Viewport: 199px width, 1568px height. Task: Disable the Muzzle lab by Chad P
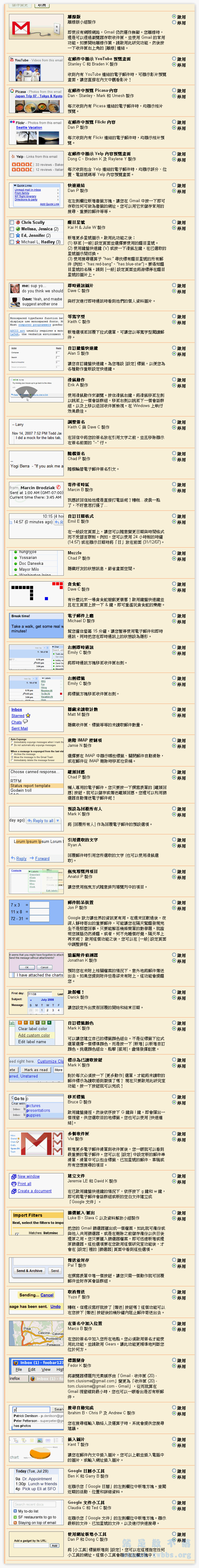click(x=173, y=559)
